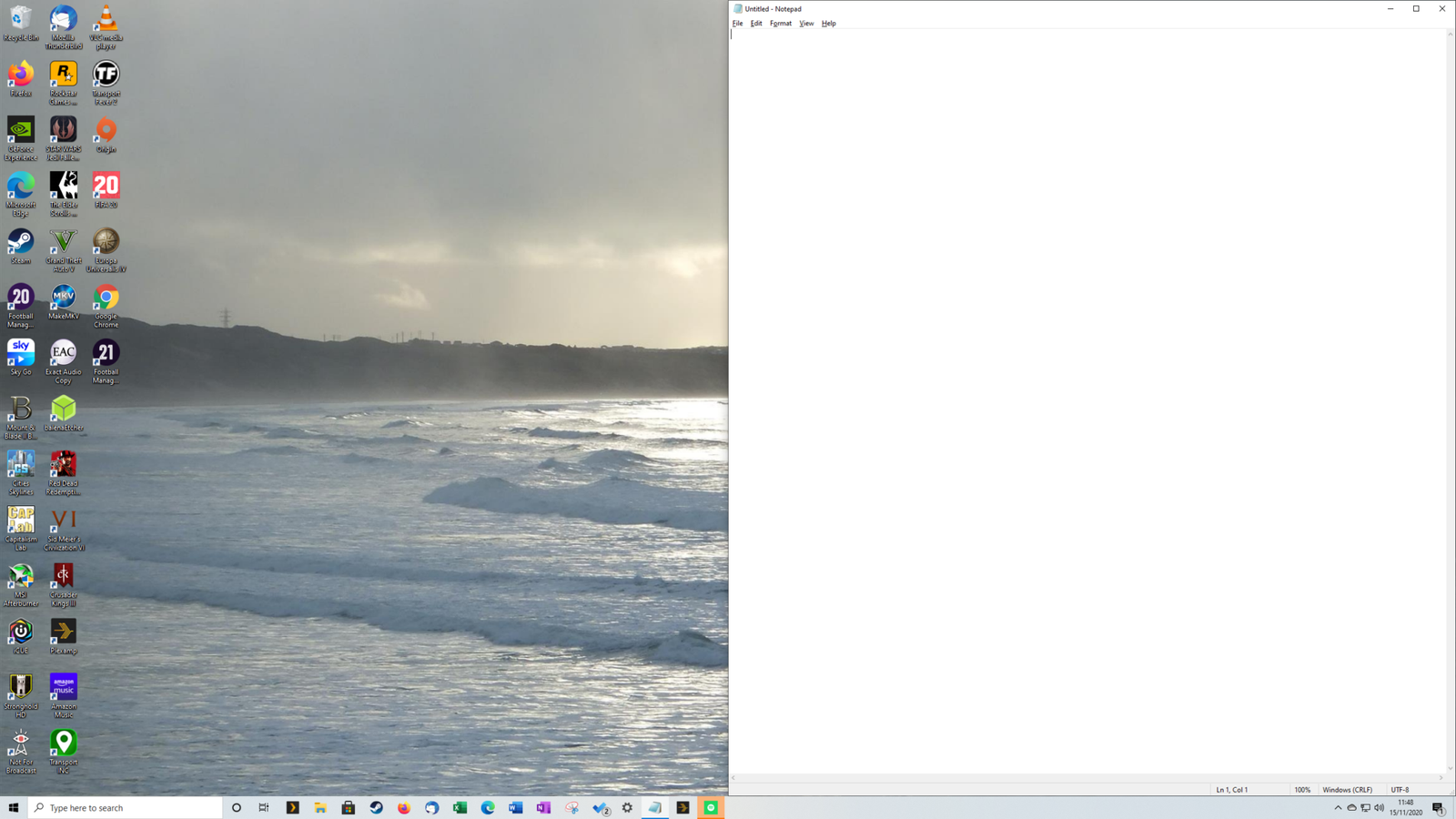Open Cortana from the taskbar
The height and width of the screenshot is (819, 1456).
[x=237, y=807]
